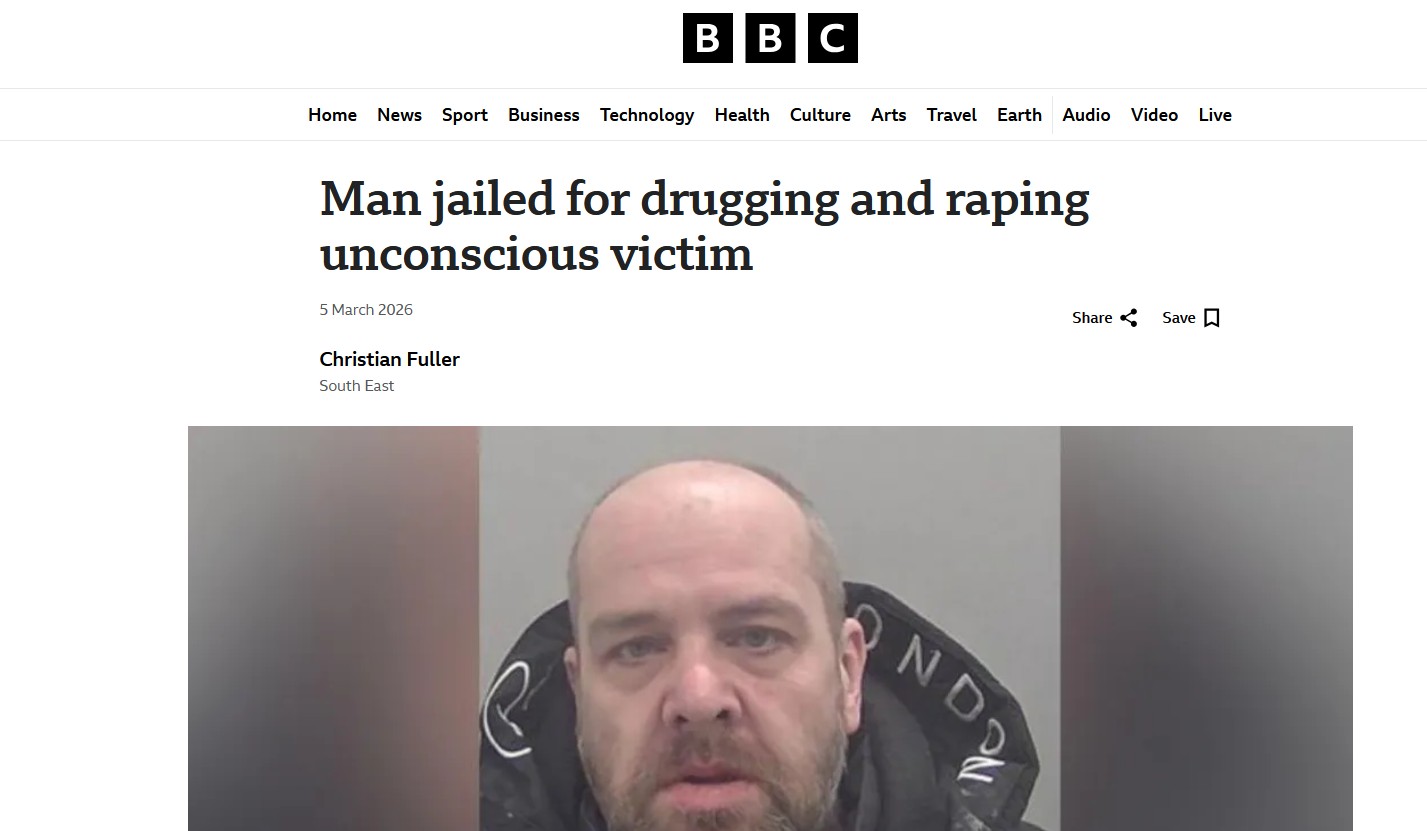1427x831 pixels.
Task: Click the Save label text
Action: (1179, 318)
